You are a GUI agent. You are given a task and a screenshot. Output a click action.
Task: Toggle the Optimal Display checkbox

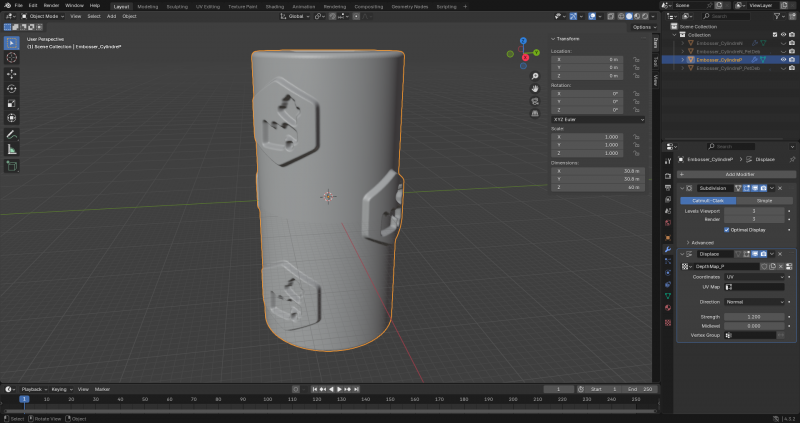(727, 229)
